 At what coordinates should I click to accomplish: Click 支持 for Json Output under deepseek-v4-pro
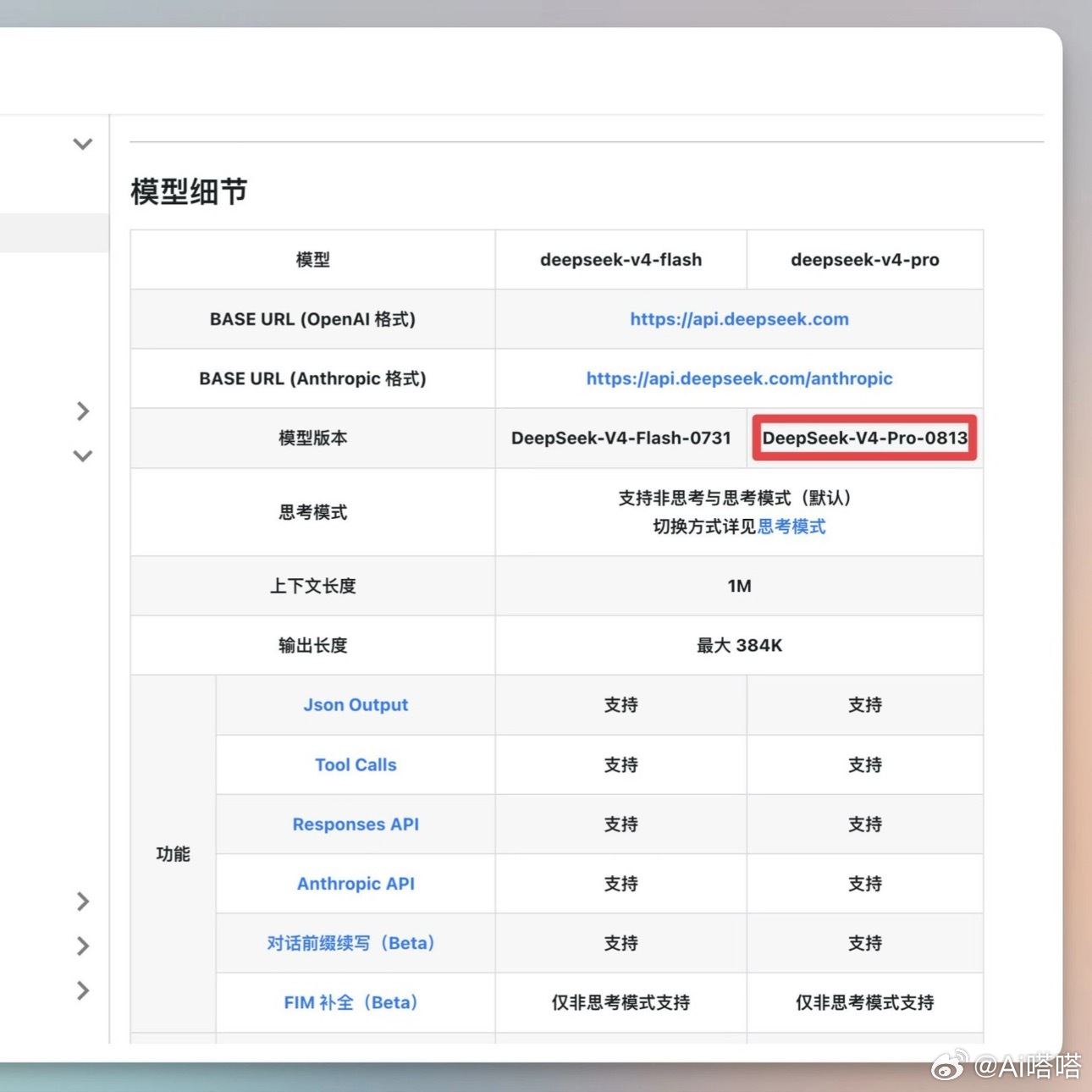coord(865,705)
